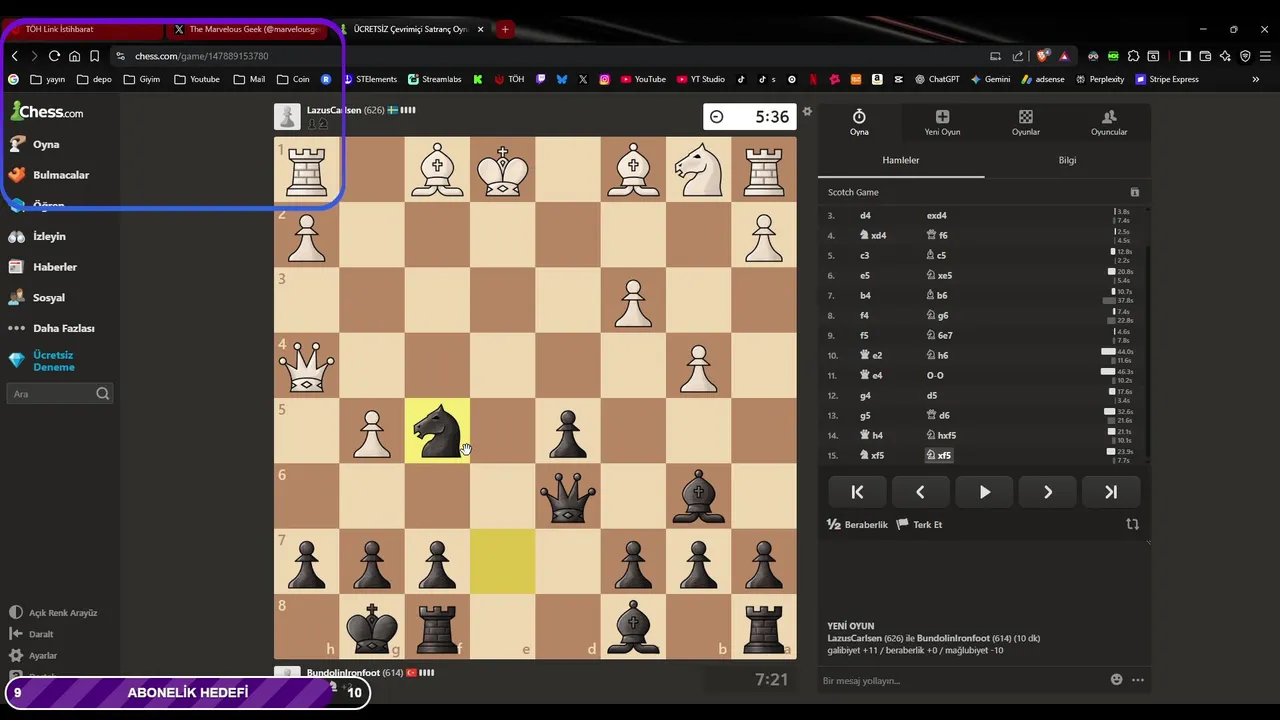This screenshot has width=1280, height=720.
Task: Click the white queen on rank 4
Action: (306, 366)
